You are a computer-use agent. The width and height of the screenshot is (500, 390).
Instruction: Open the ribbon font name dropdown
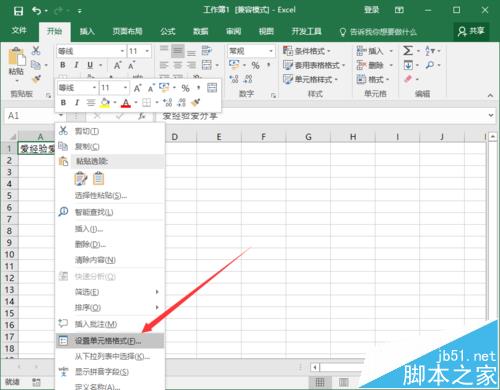coord(122,51)
